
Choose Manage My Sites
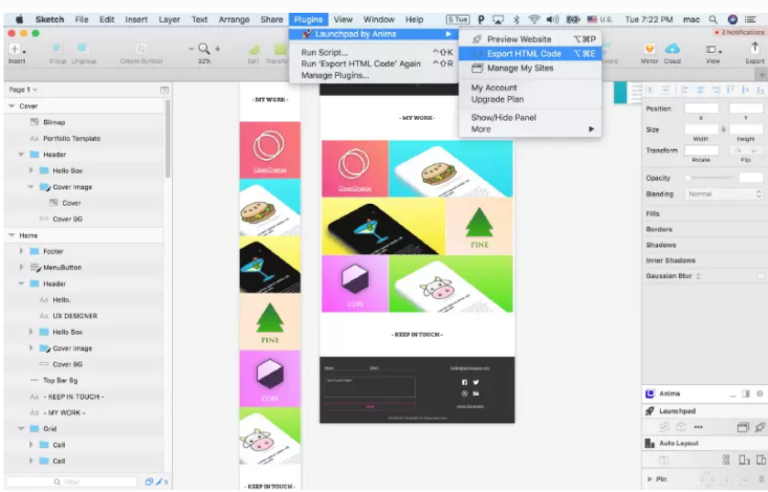[530, 68]
